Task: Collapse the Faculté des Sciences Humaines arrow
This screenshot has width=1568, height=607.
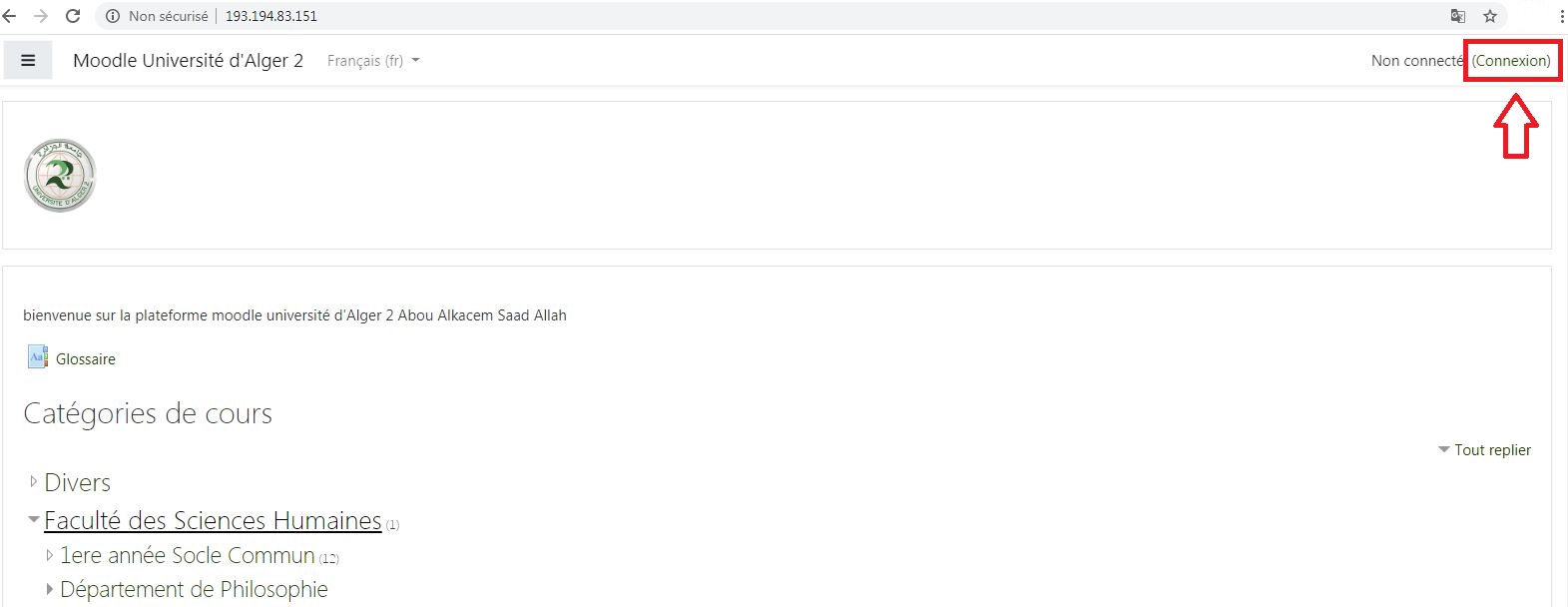Action: click(33, 520)
